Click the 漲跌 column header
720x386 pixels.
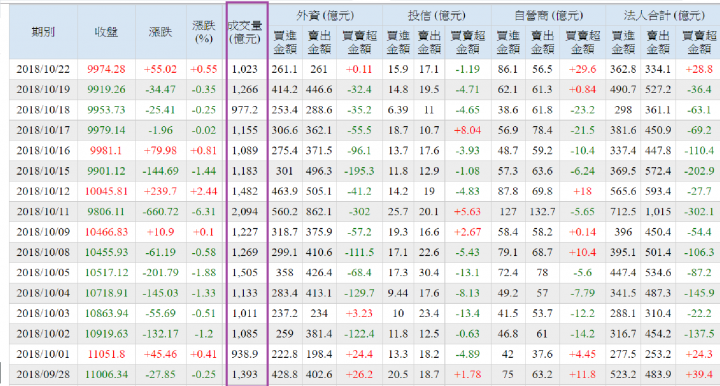[160, 32]
